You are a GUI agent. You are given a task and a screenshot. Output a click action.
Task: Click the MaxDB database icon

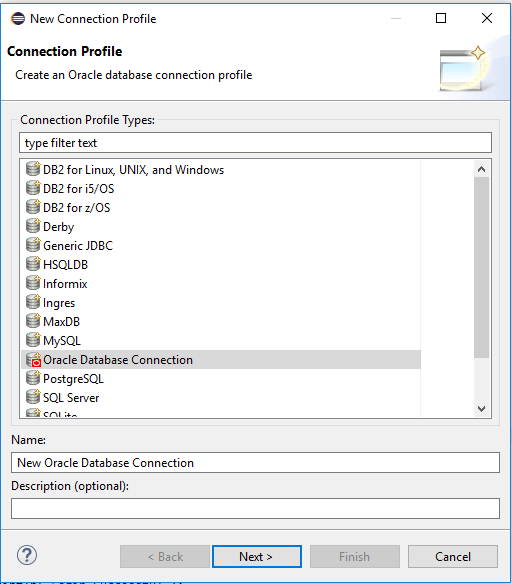33,321
